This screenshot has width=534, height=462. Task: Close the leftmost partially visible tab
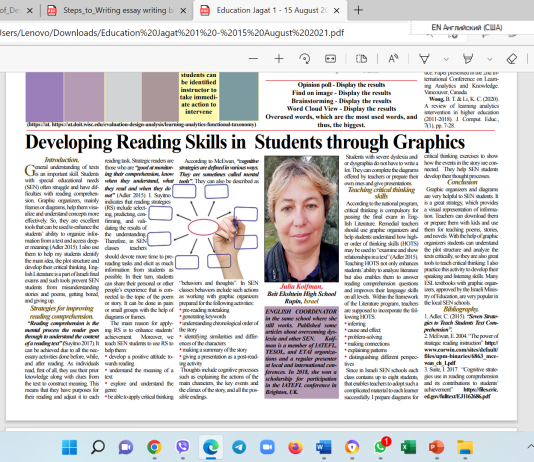tap(30, 11)
